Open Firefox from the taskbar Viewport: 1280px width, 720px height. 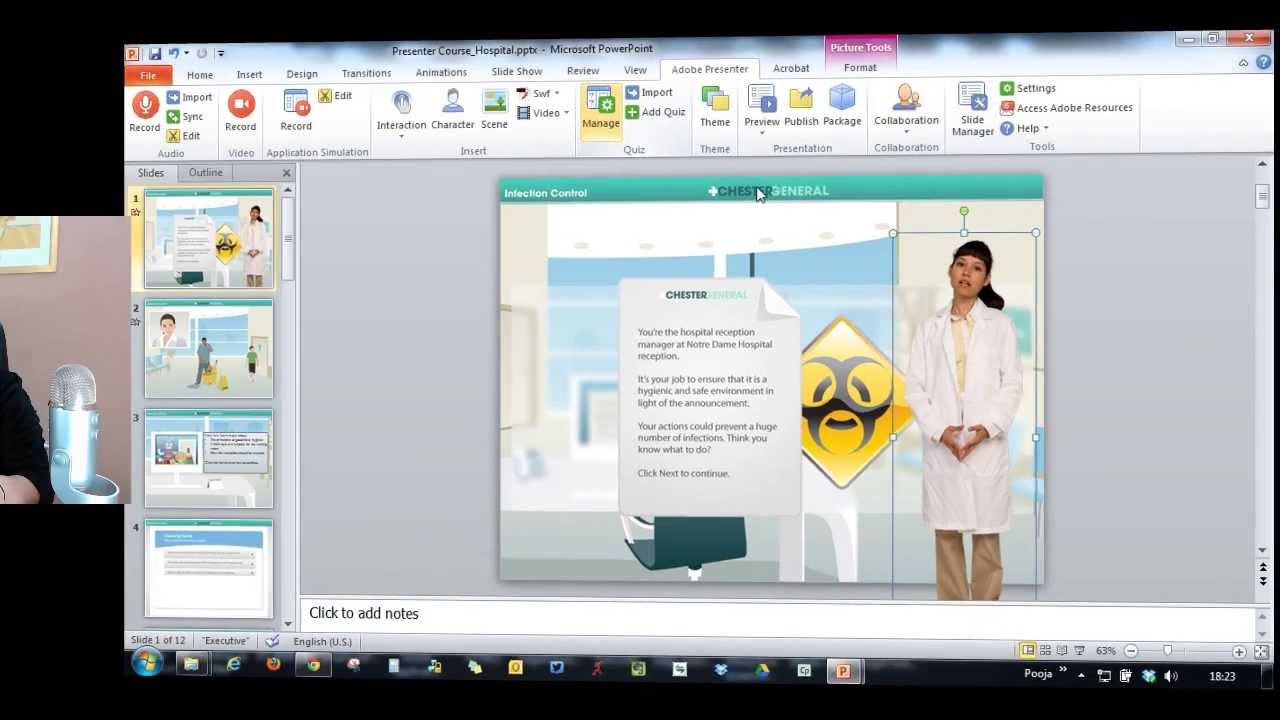coord(273,665)
